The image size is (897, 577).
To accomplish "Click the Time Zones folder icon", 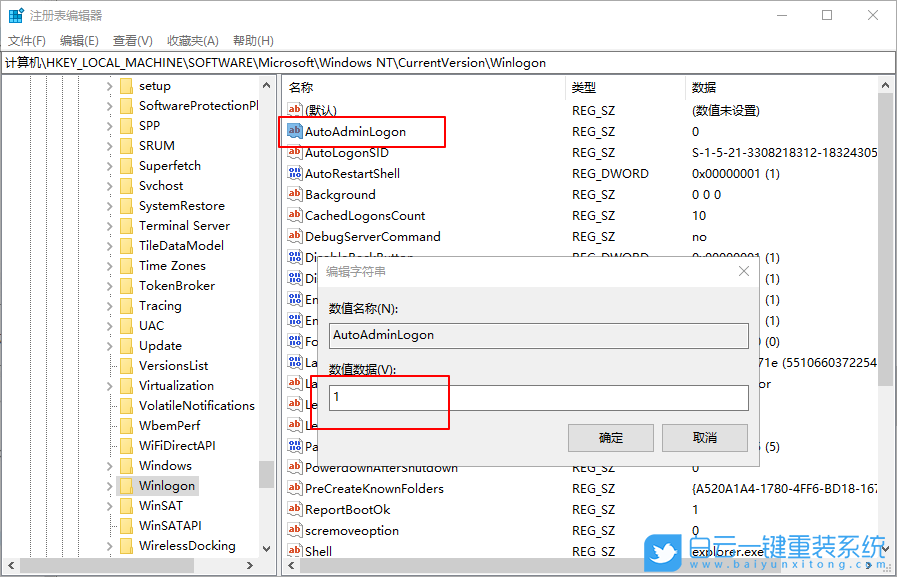I will pyautogui.click(x=126, y=265).
